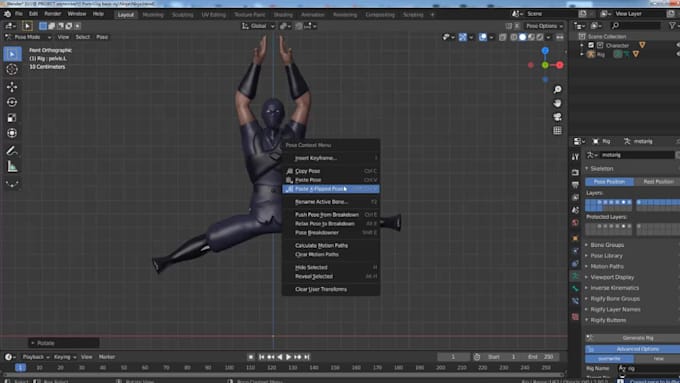Choose Clear User Transforms entry
This screenshot has width=680, height=383.
point(331,289)
